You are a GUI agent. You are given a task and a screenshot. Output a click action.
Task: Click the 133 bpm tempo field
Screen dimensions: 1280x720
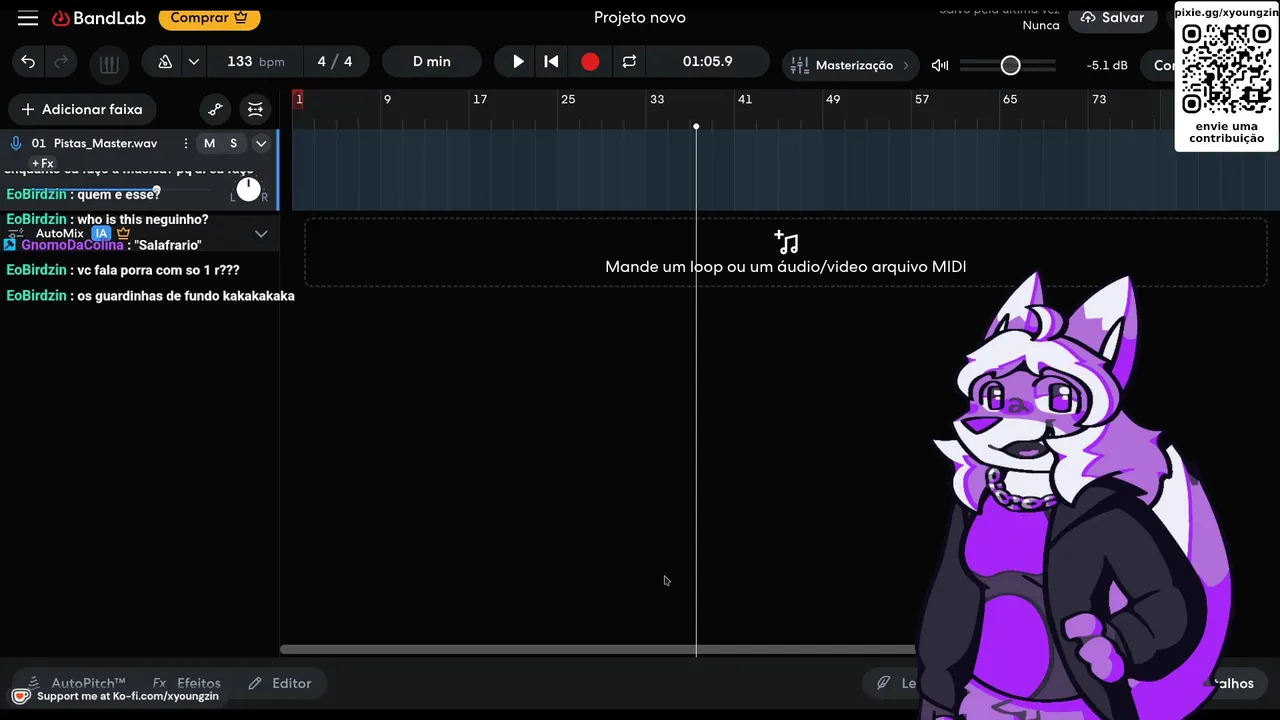pos(255,62)
